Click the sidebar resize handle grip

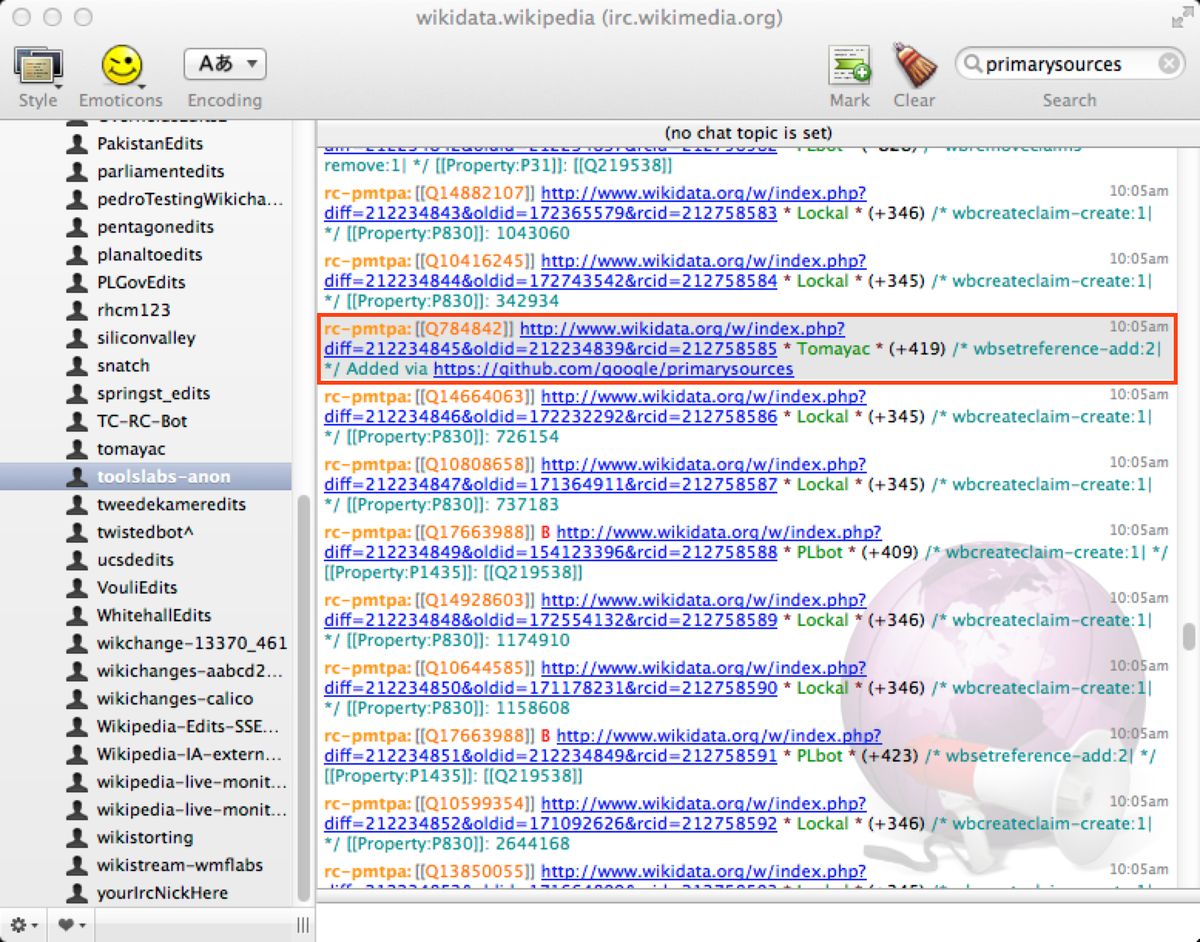(x=303, y=925)
